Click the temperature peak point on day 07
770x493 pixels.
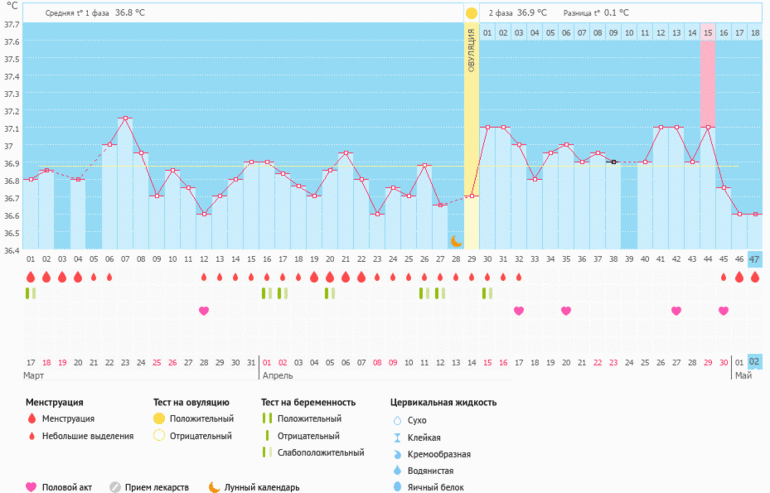coord(125,118)
